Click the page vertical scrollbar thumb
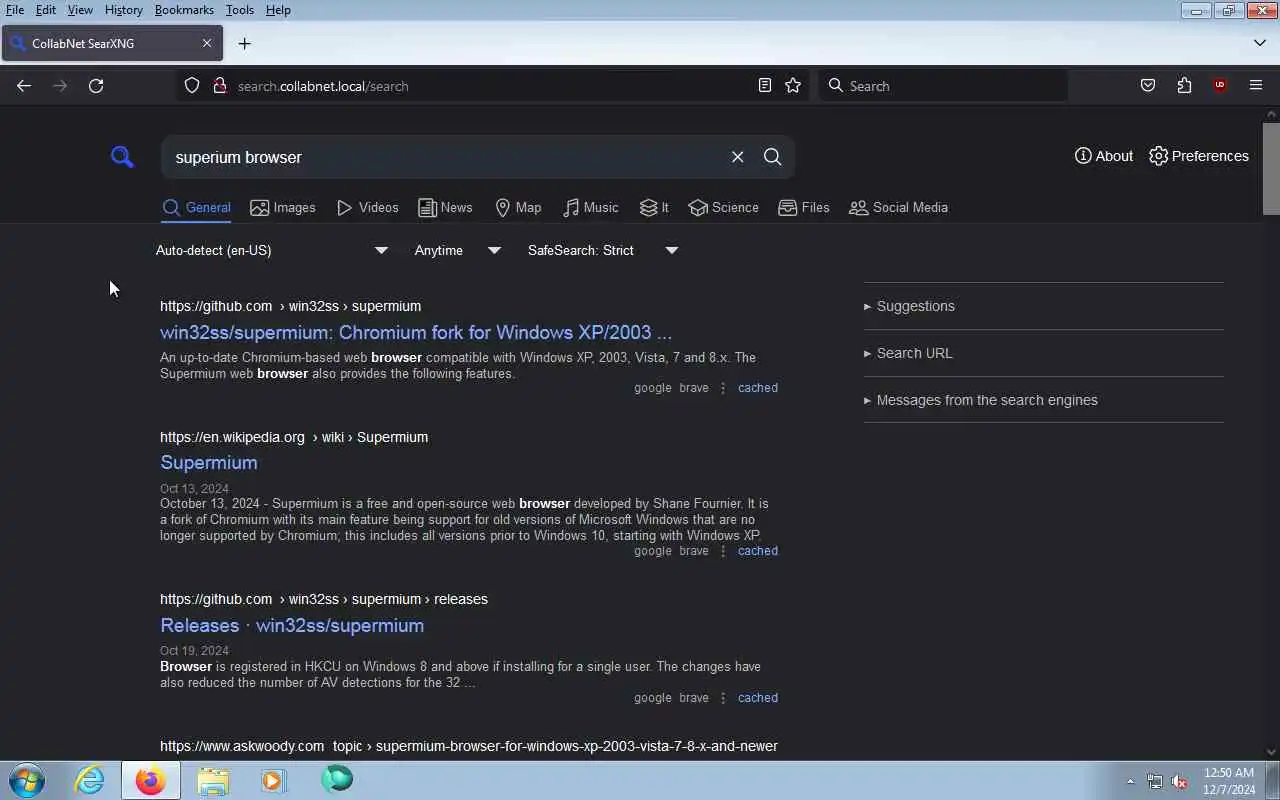Screen dimensions: 1280x800 pyautogui.click(x=1271, y=168)
